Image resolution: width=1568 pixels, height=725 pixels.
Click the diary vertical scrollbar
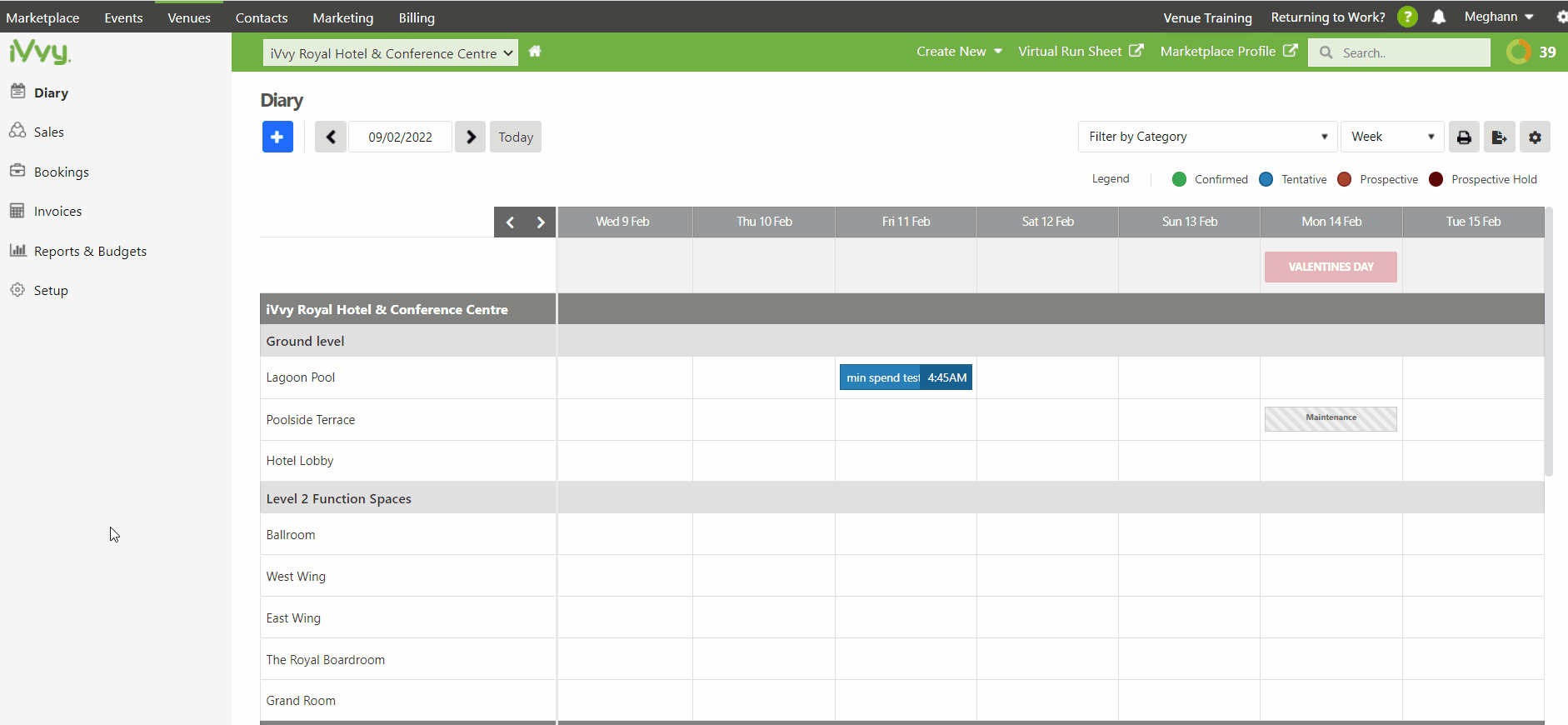[x=1549, y=342]
